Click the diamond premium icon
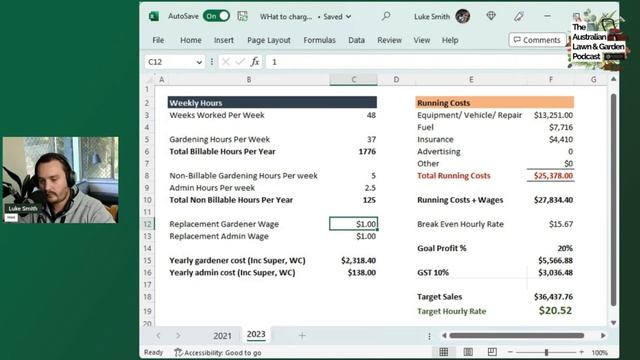 [491, 16]
